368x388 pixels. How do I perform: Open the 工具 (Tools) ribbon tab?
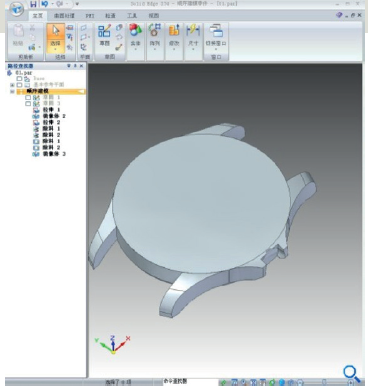132,16
